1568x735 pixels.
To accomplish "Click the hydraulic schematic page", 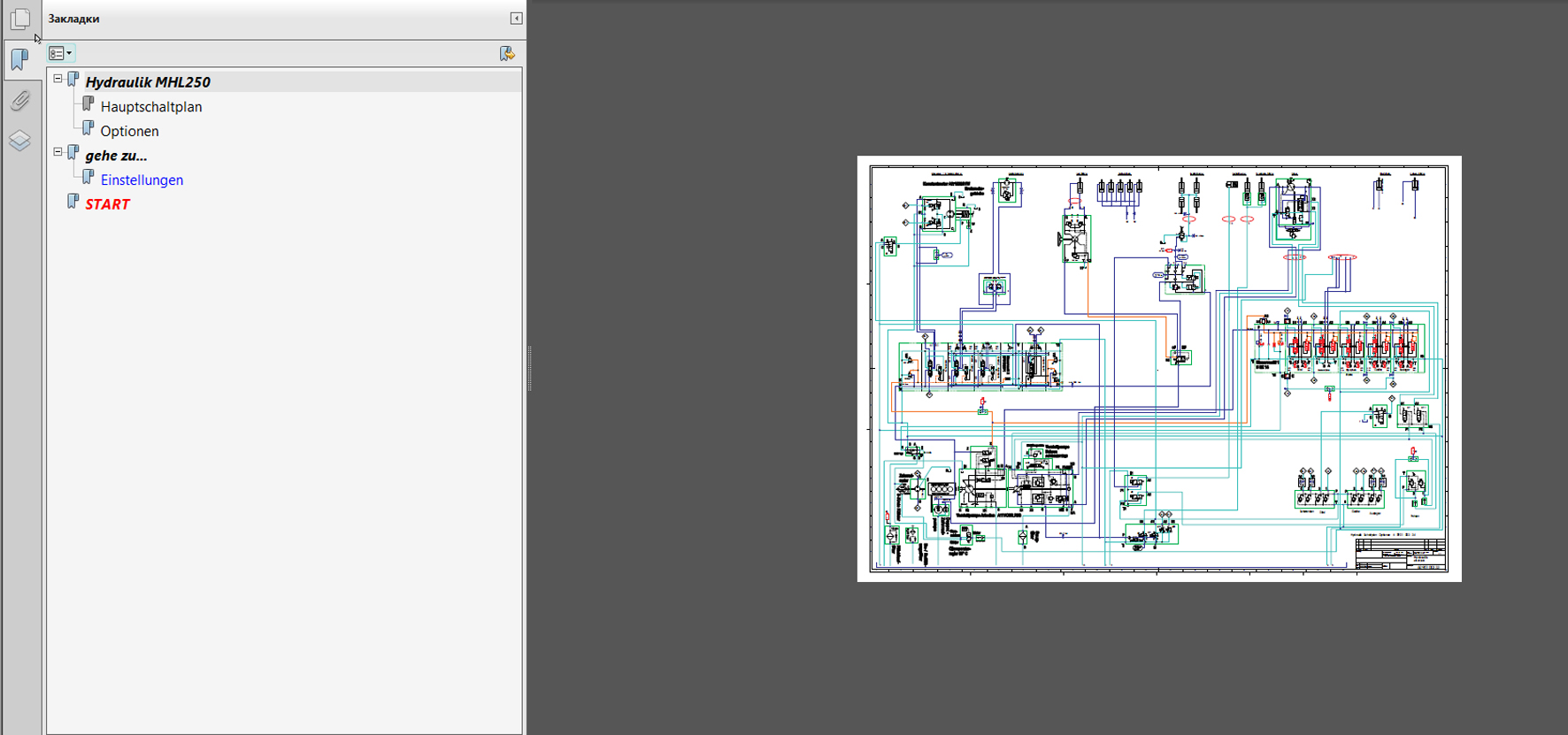I will coord(1158,369).
